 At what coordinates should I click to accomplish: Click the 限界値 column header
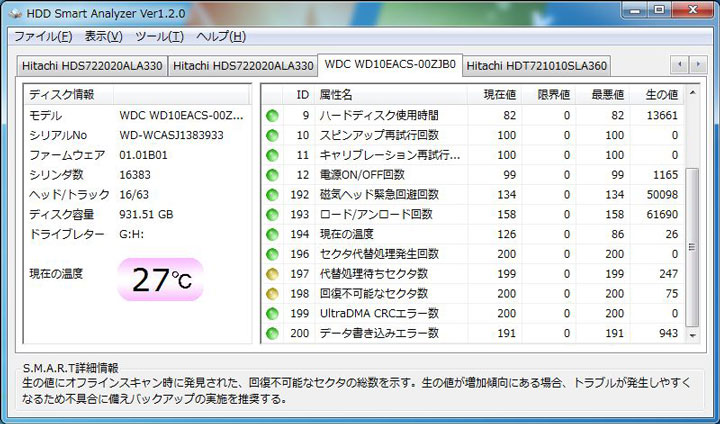click(549, 95)
